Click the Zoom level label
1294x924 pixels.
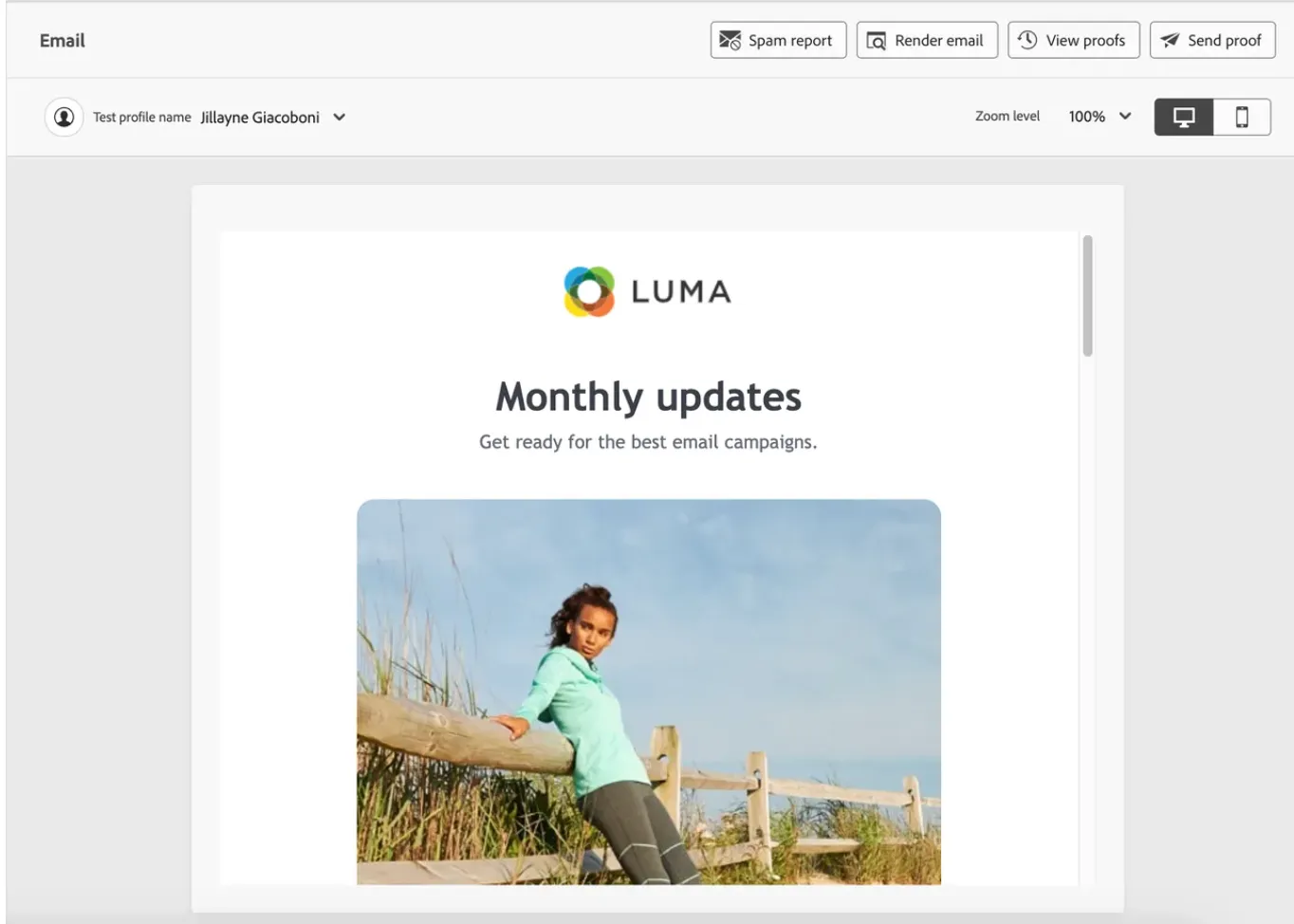tap(1007, 116)
